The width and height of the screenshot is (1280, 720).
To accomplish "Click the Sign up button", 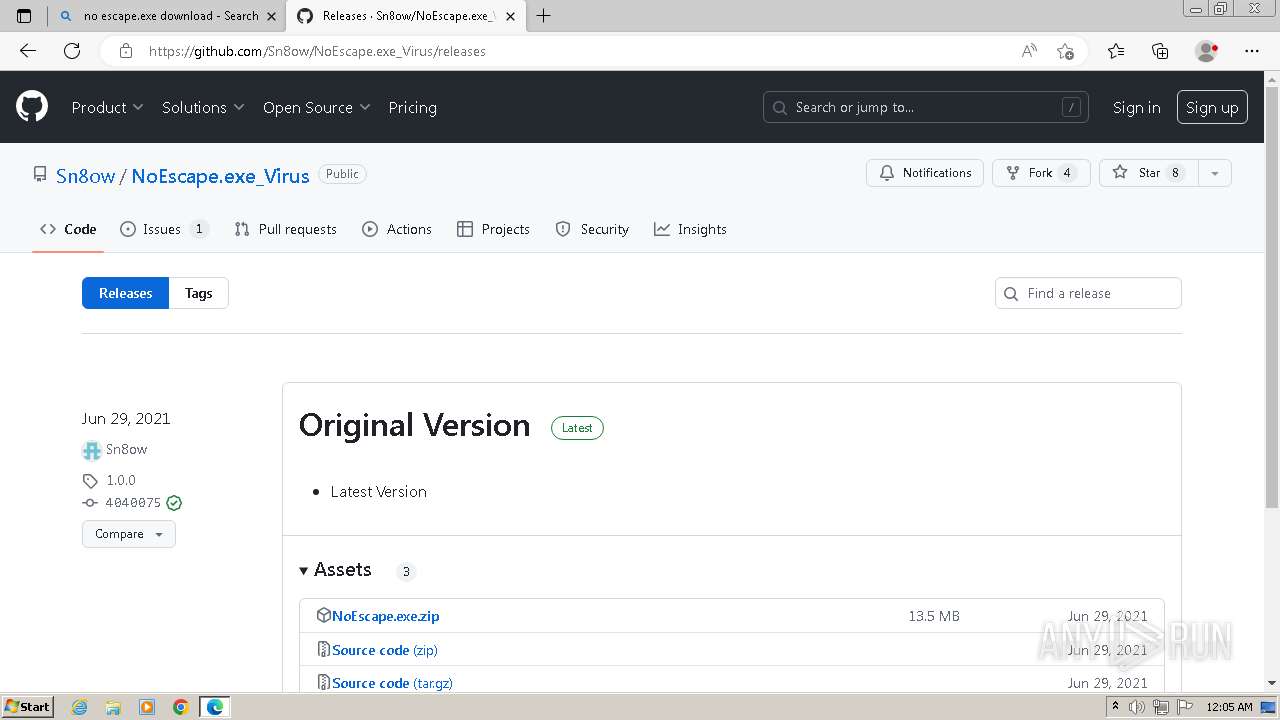I will 1212,107.
